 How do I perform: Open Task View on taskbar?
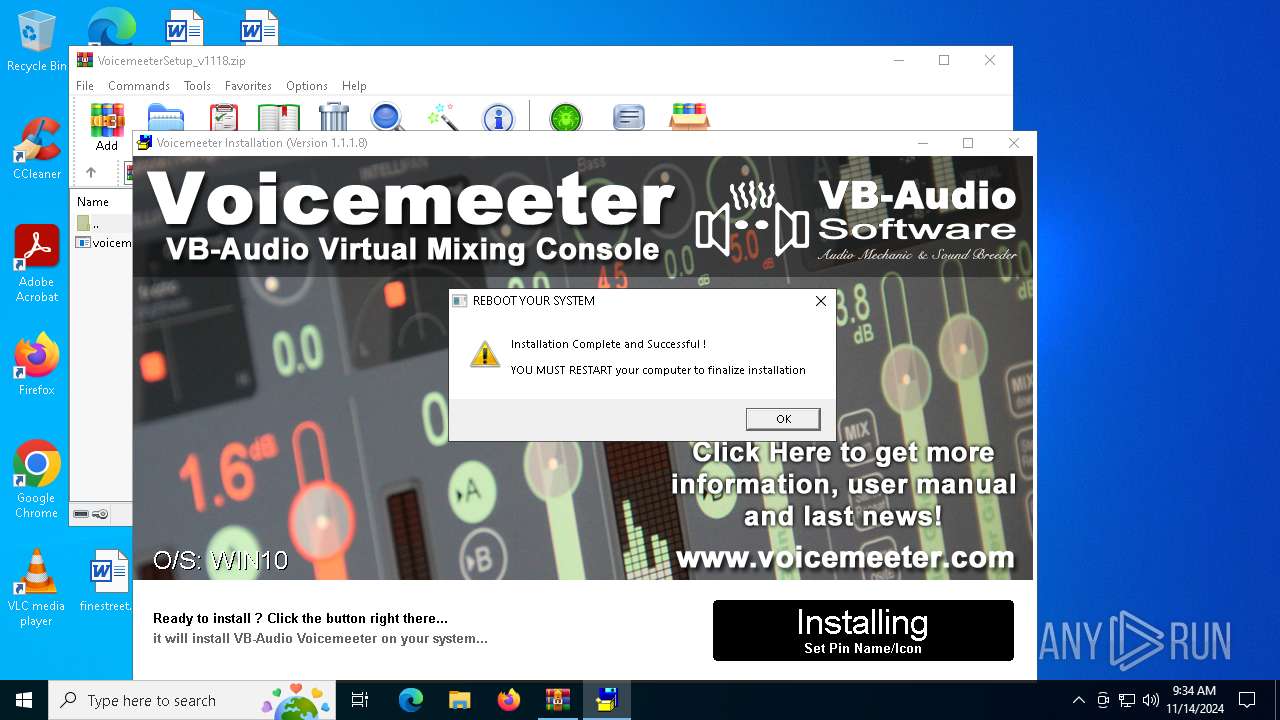point(360,700)
